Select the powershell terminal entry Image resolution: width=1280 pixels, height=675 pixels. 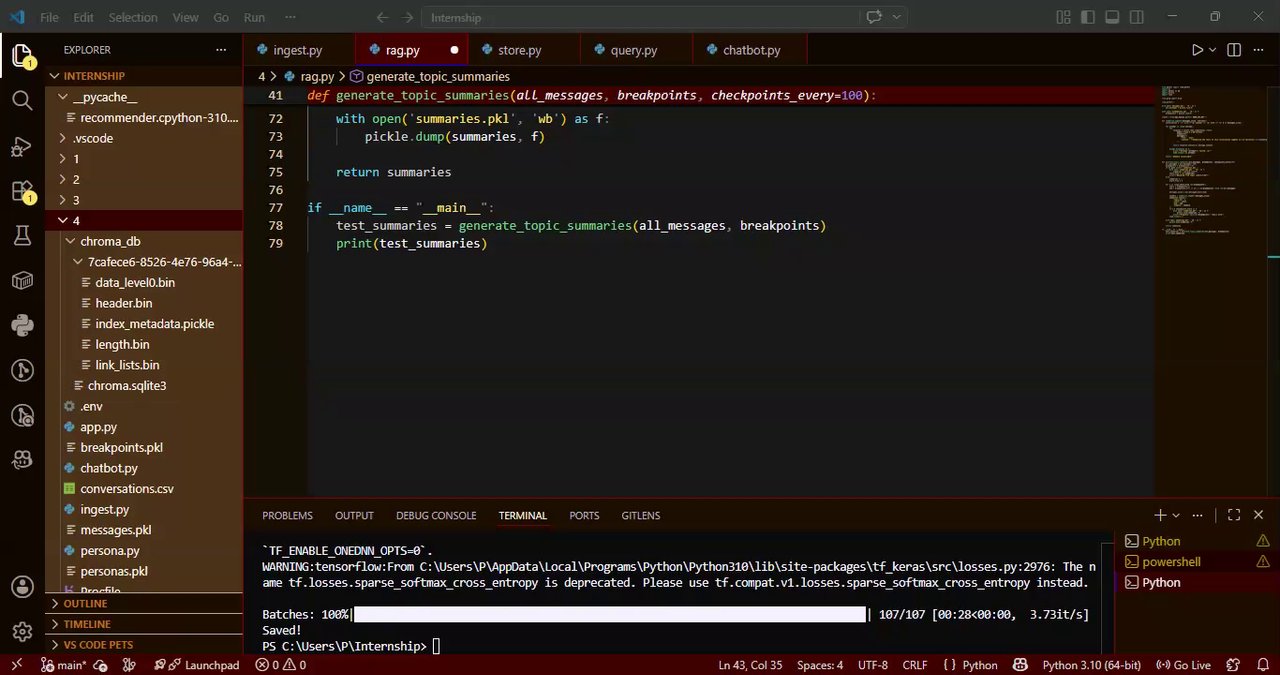tap(1171, 562)
